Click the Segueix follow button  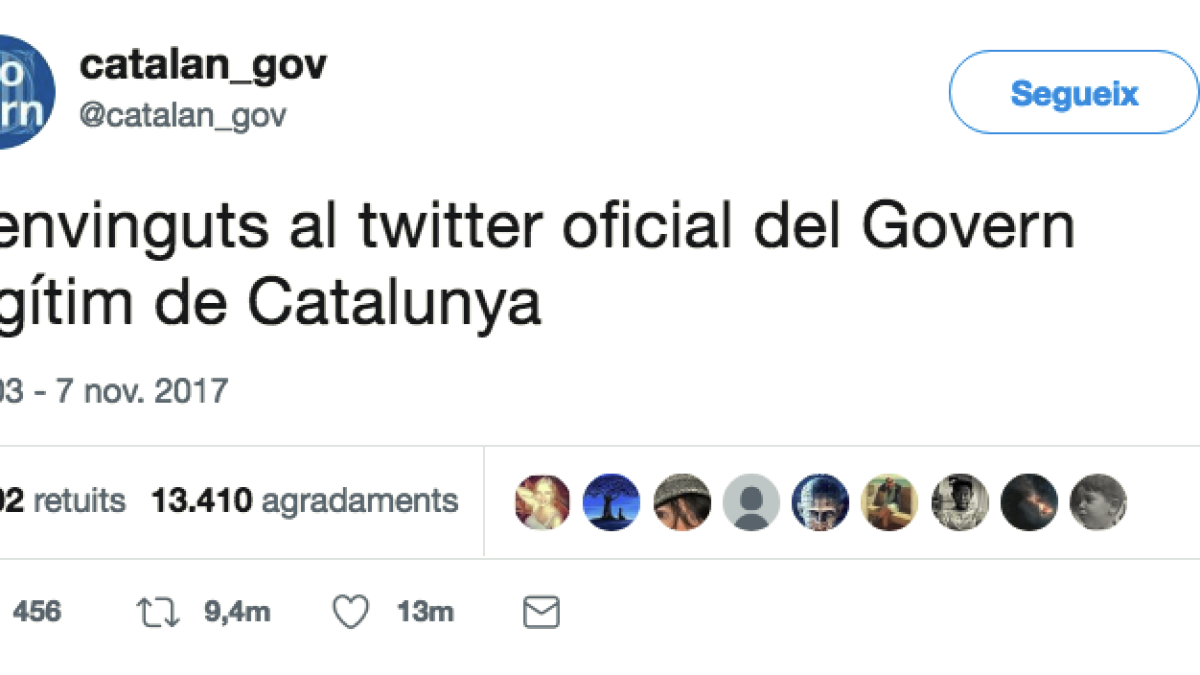click(x=1073, y=93)
